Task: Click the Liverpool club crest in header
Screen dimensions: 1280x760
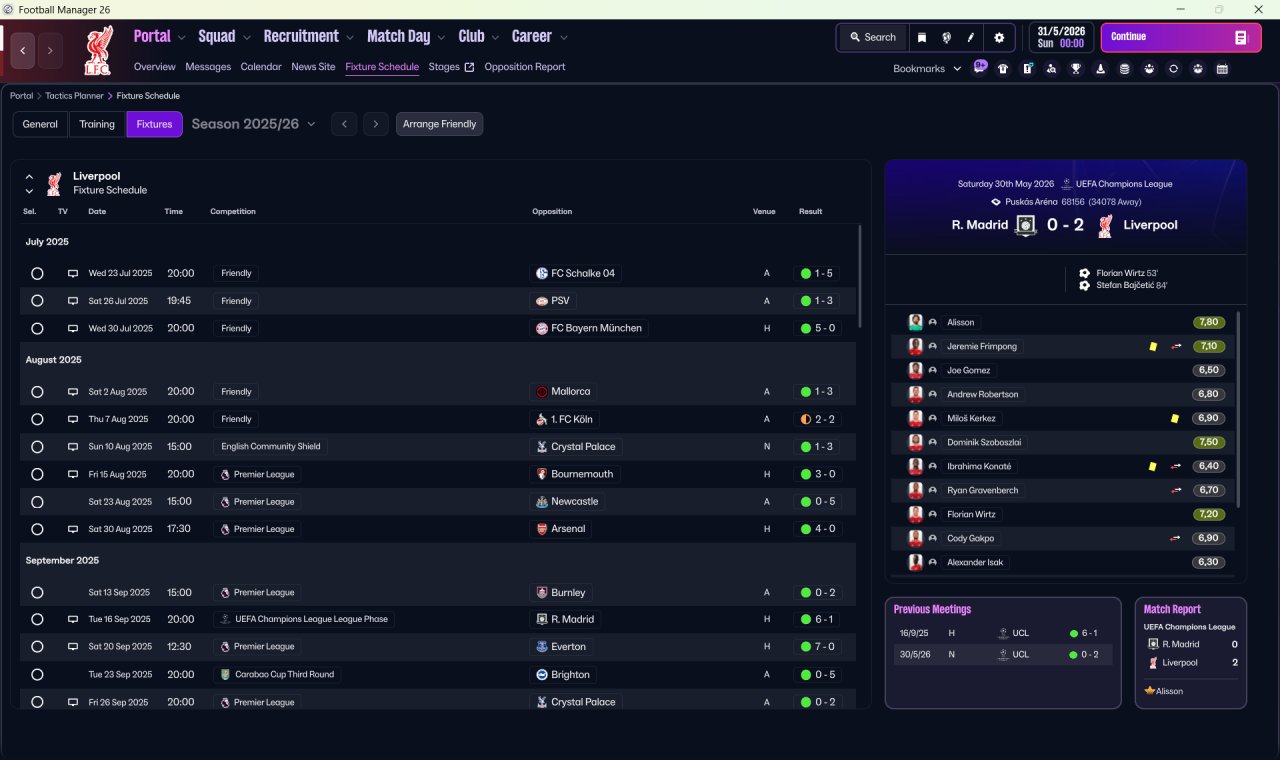Action: pos(100,50)
